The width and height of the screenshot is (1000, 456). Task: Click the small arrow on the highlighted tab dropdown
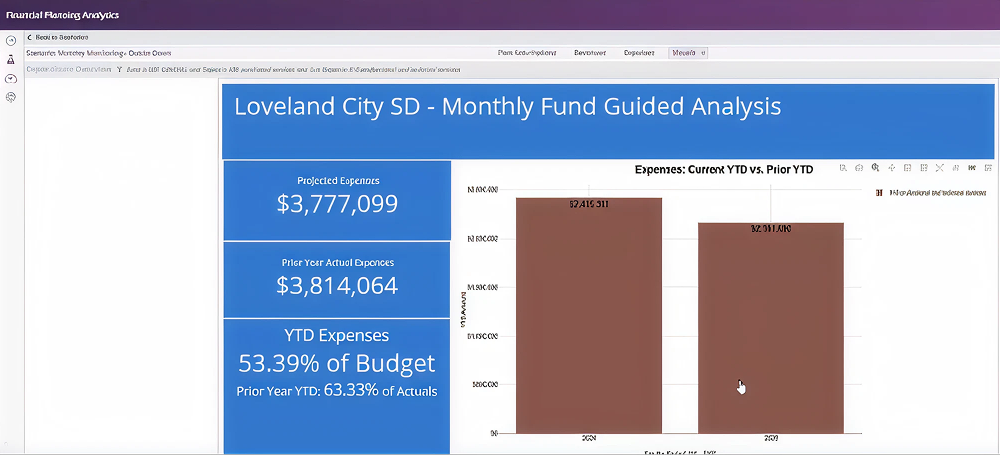click(703, 54)
